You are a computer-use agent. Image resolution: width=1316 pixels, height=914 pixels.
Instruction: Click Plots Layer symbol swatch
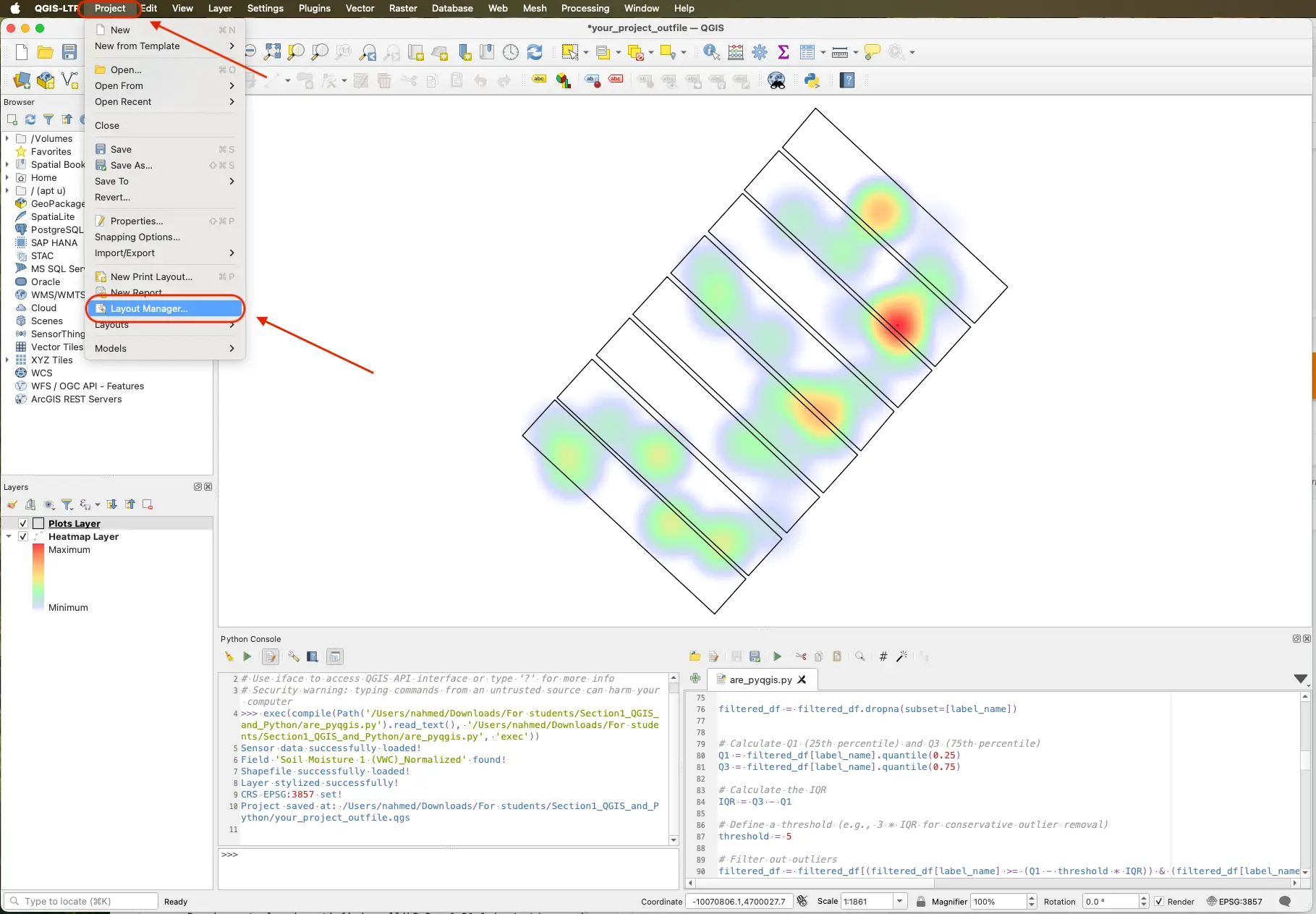[38, 523]
